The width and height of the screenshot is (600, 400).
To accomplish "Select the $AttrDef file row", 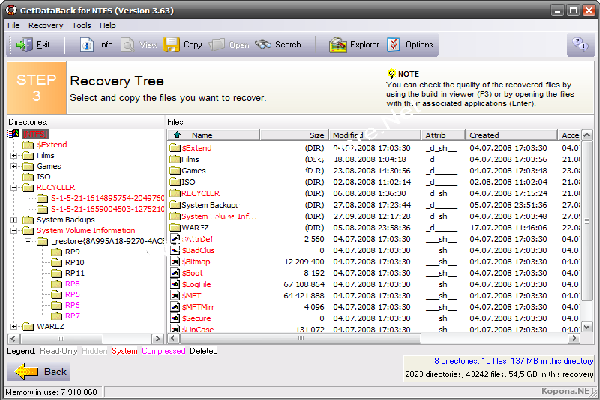I will pos(374,239).
